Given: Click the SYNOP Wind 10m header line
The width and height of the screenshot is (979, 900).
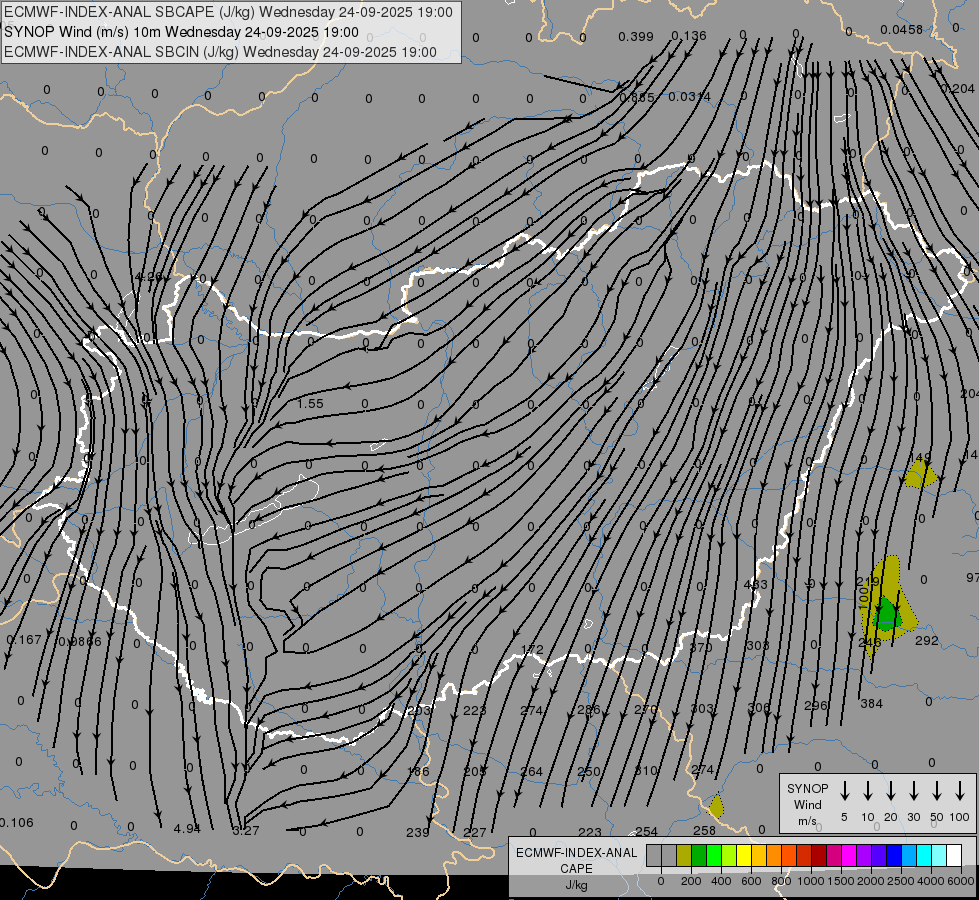Looking at the screenshot, I should 181,32.
